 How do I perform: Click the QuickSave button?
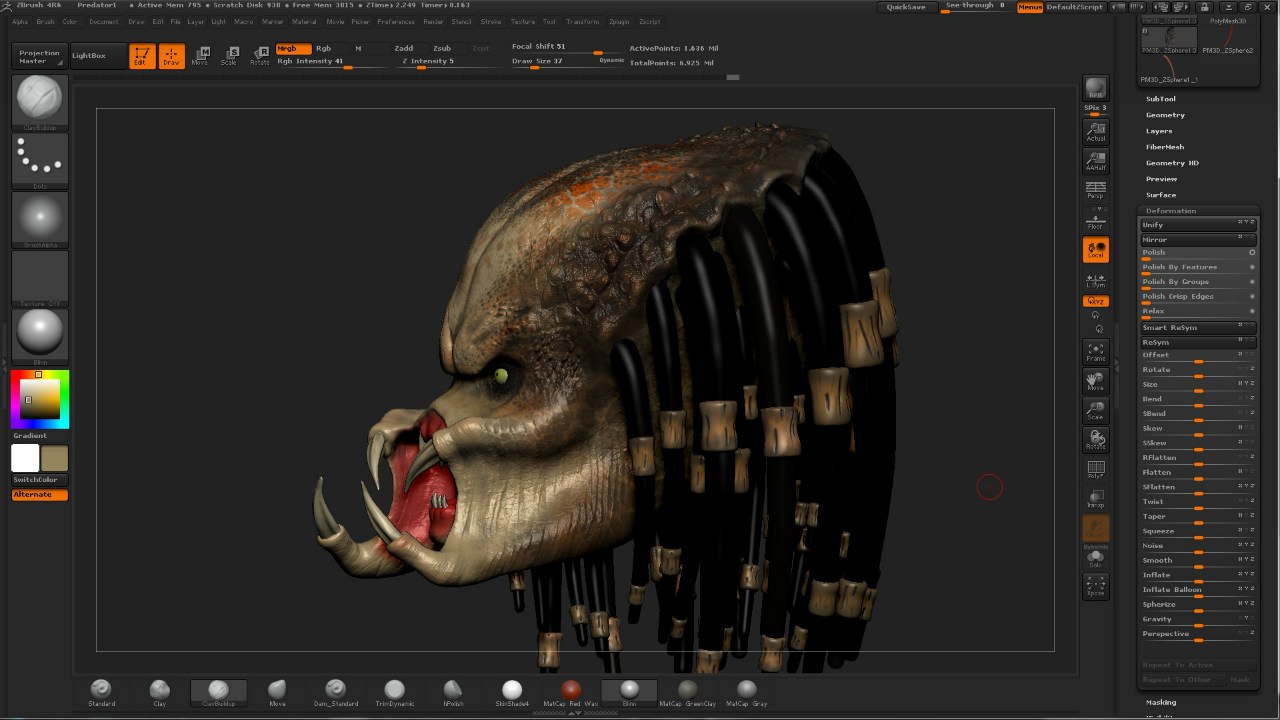[906, 7]
